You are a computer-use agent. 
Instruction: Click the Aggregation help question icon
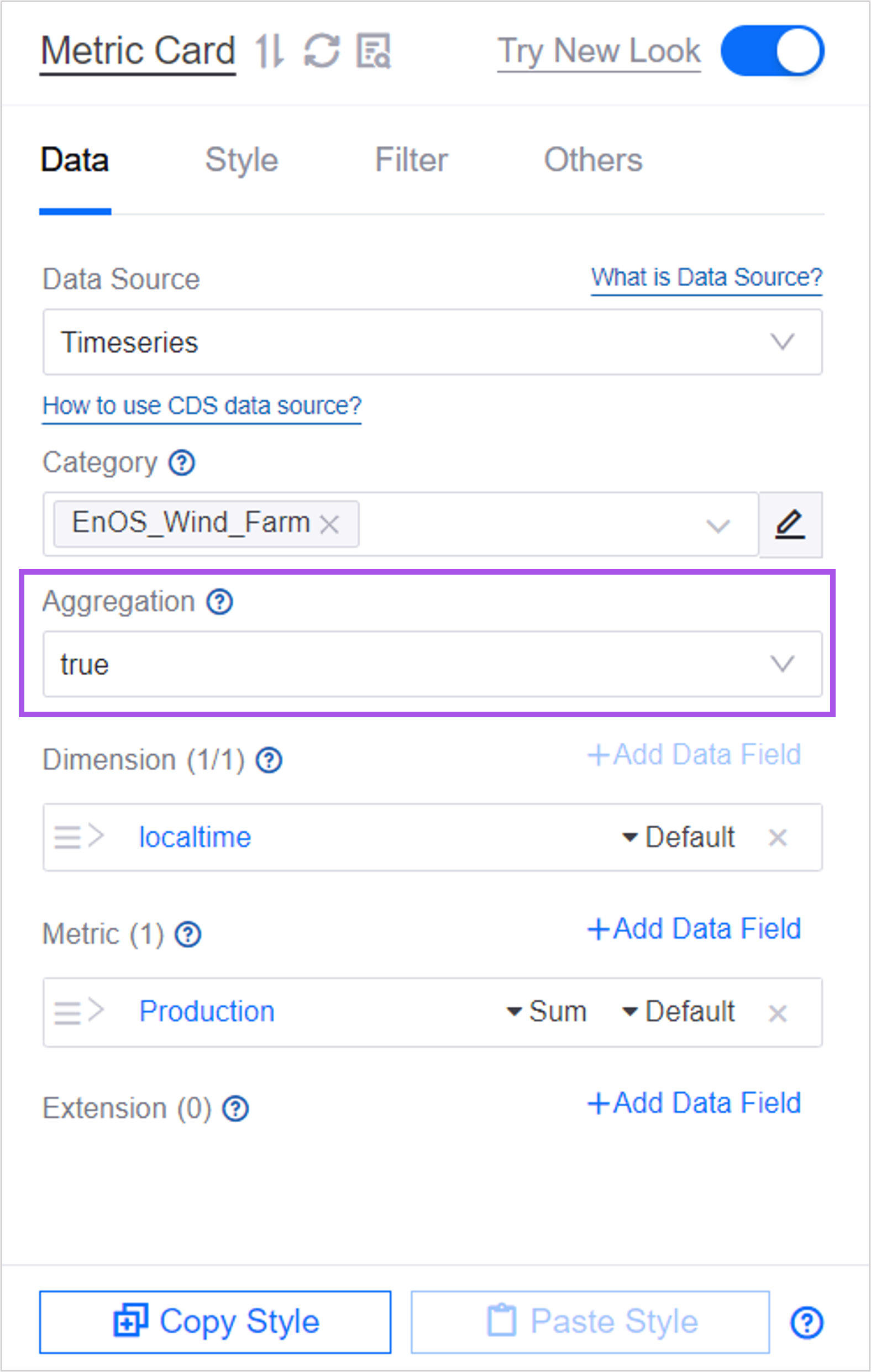[x=219, y=602]
